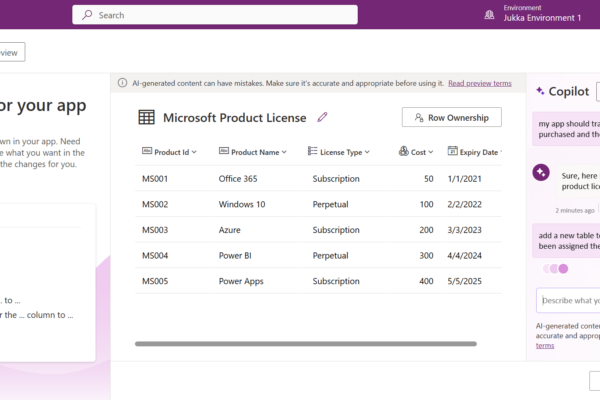Click the Search field in the top bar

coord(215,15)
